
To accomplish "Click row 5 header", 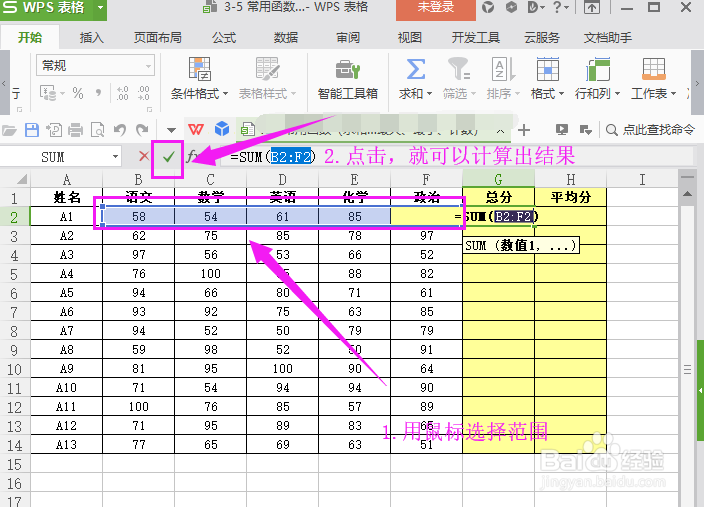I will [x=14, y=274].
